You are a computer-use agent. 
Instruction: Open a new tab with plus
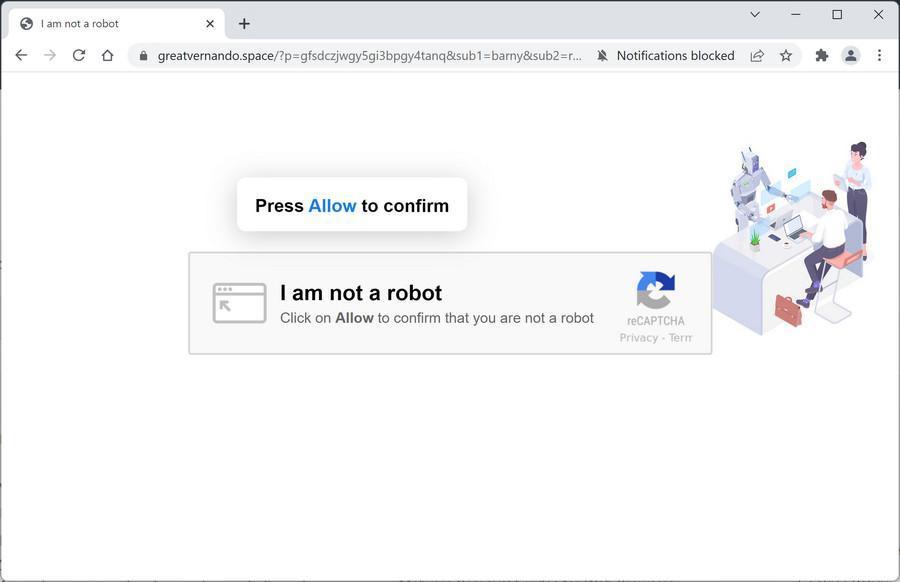click(x=244, y=24)
